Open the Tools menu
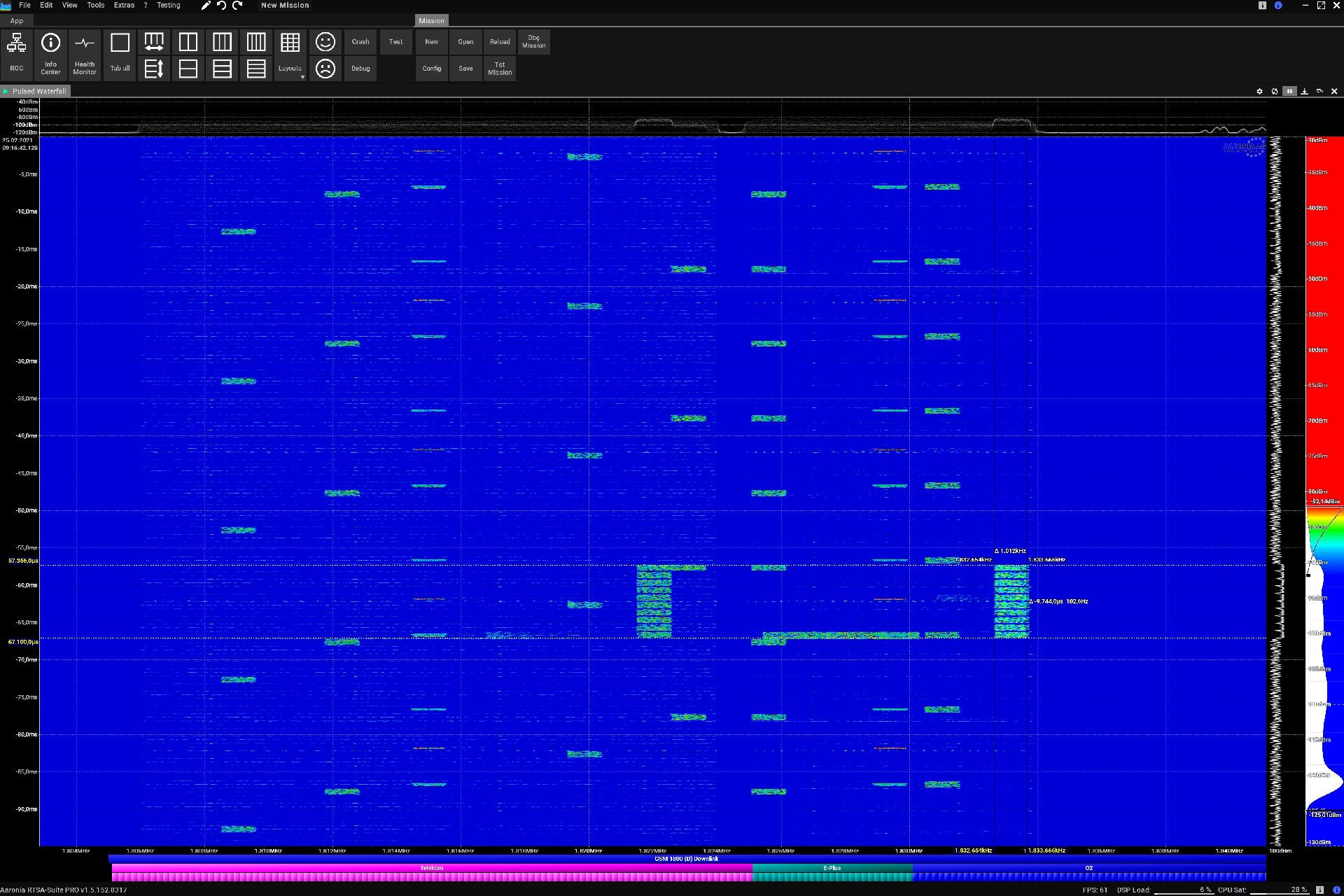The height and width of the screenshot is (896, 1344). [96, 5]
